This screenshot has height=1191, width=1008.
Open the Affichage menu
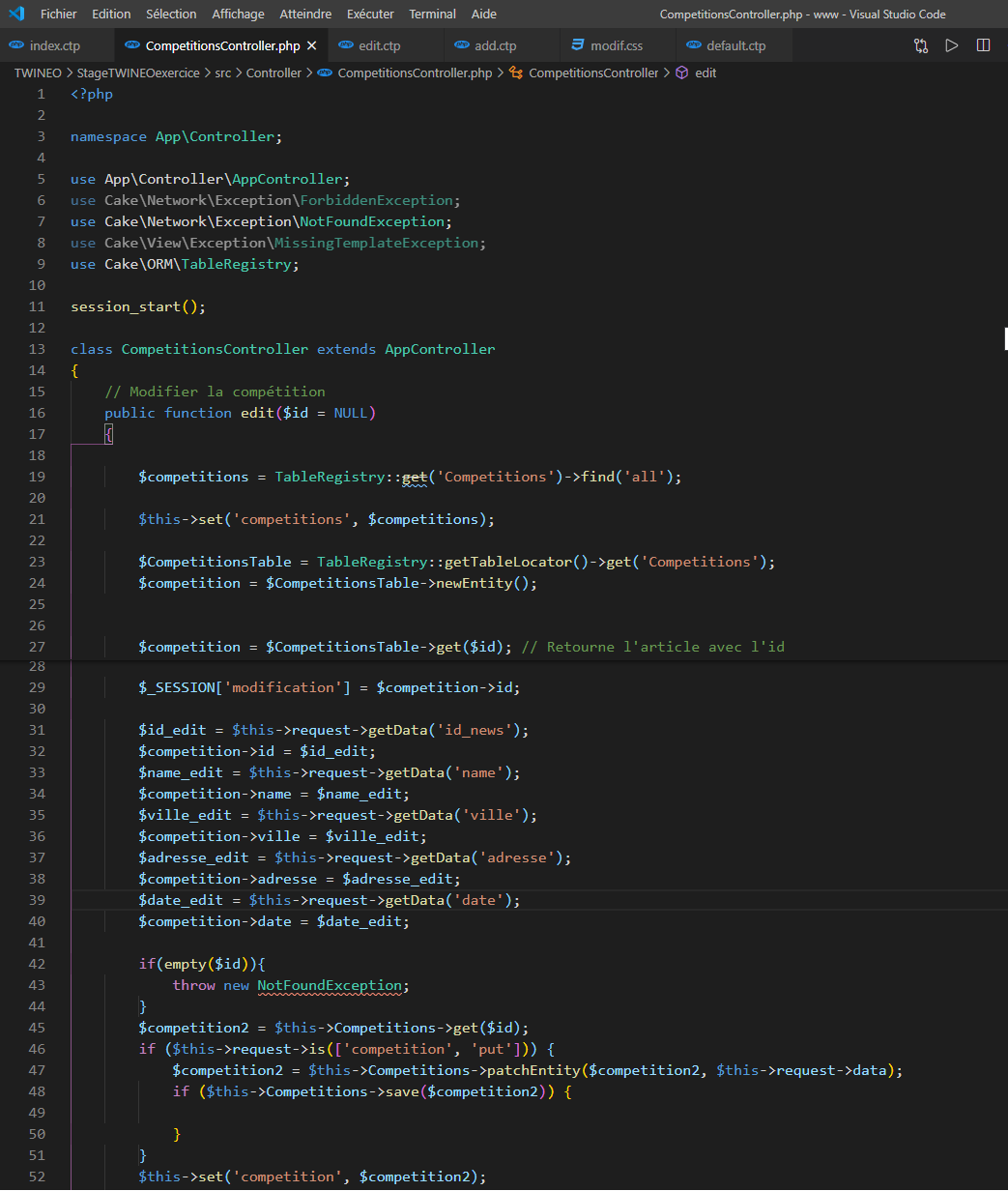238,15
